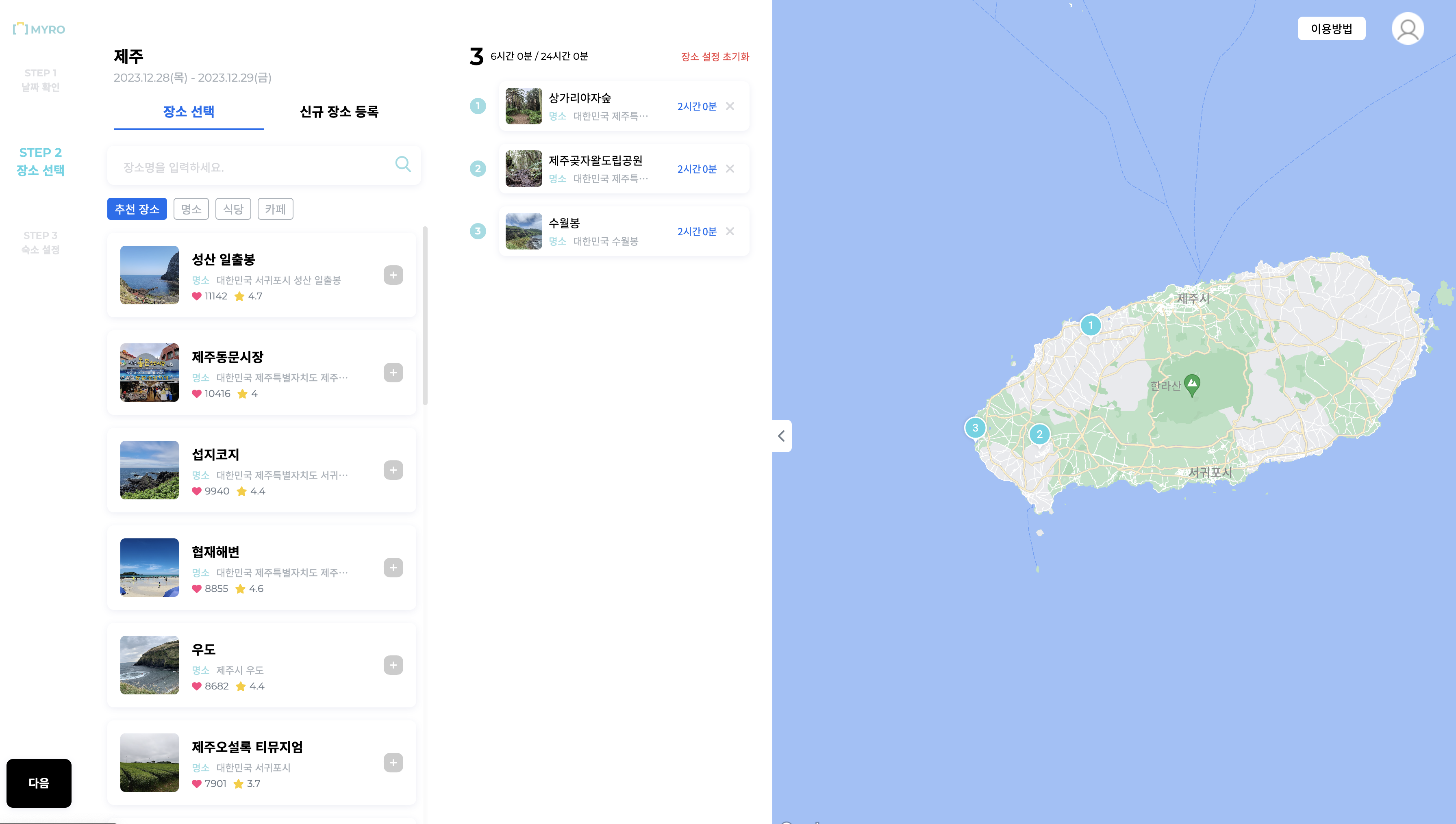The height and width of the screenshot is (824, 1456).
Task: Select the 카페 category filter
Action: point(275,209)
